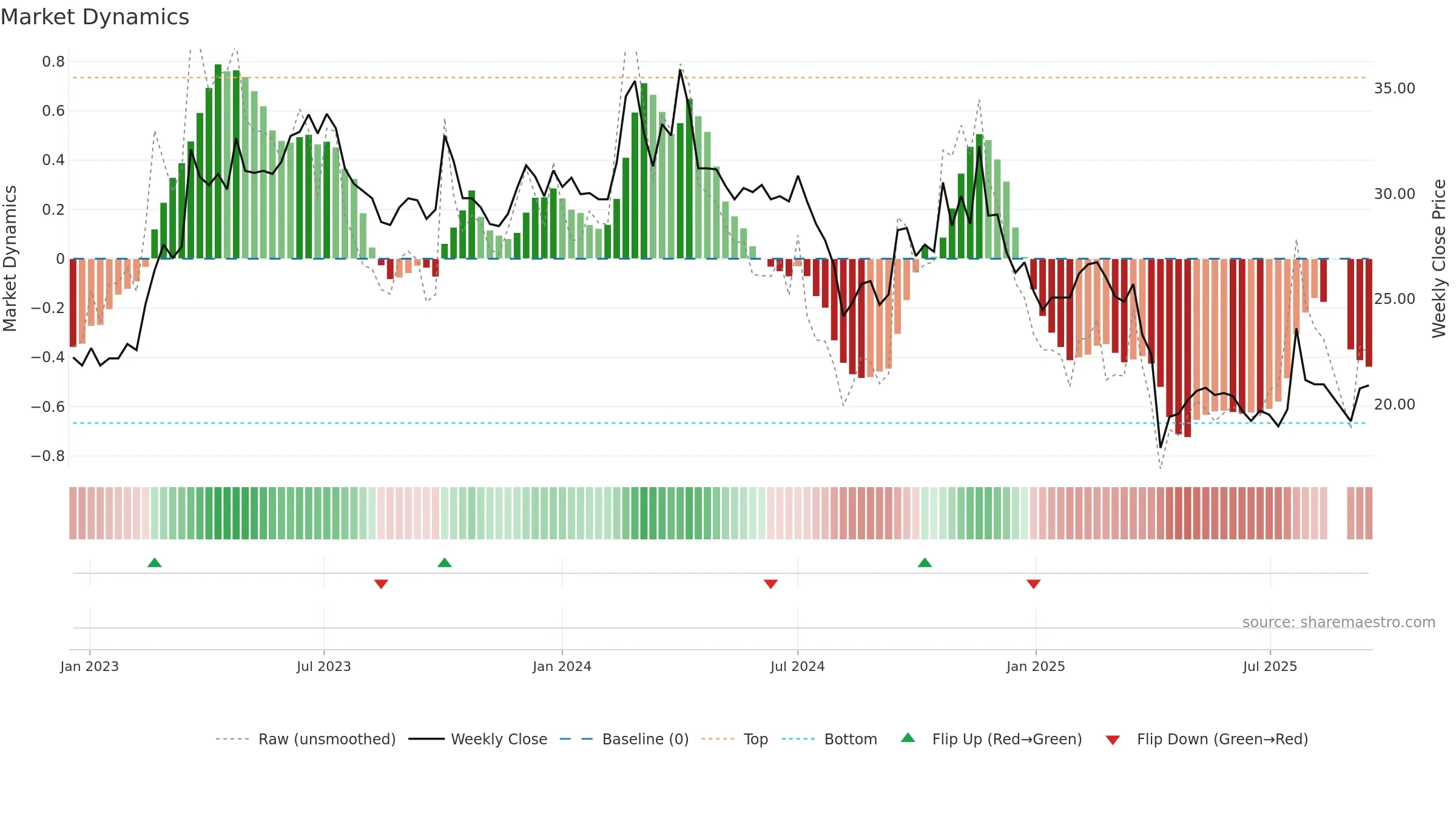This screenshot has width=1456, height=819.
Task: Toggle the Baseline (0) legend entry
Action: pyautogui.click(x=624, y=739)
